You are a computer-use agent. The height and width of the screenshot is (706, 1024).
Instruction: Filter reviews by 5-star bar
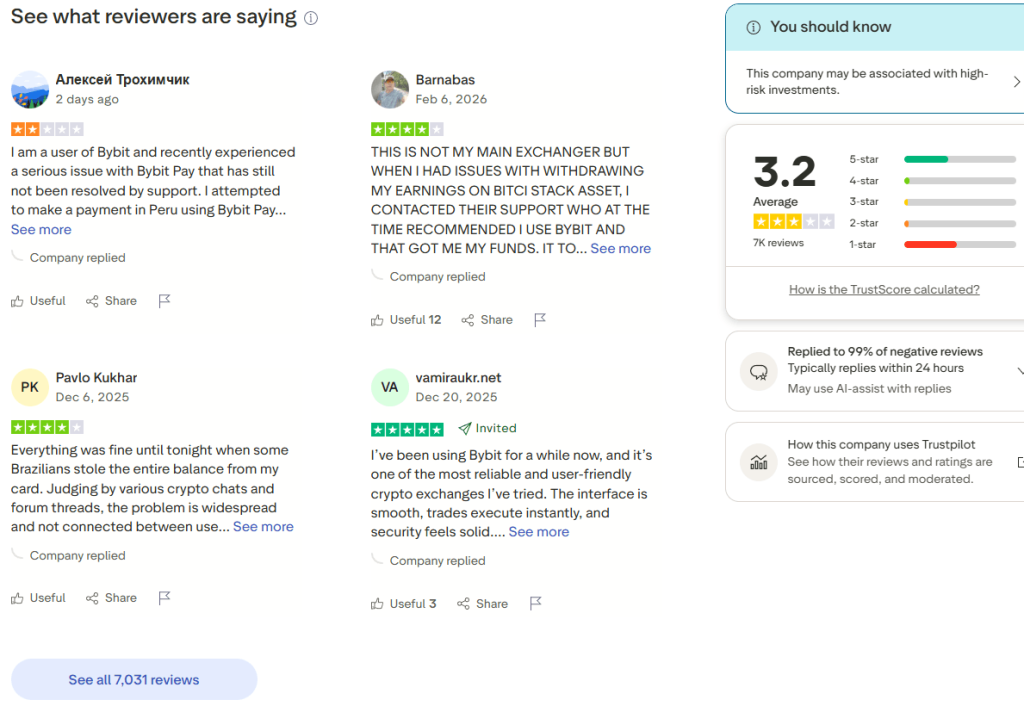pos(959,159)
